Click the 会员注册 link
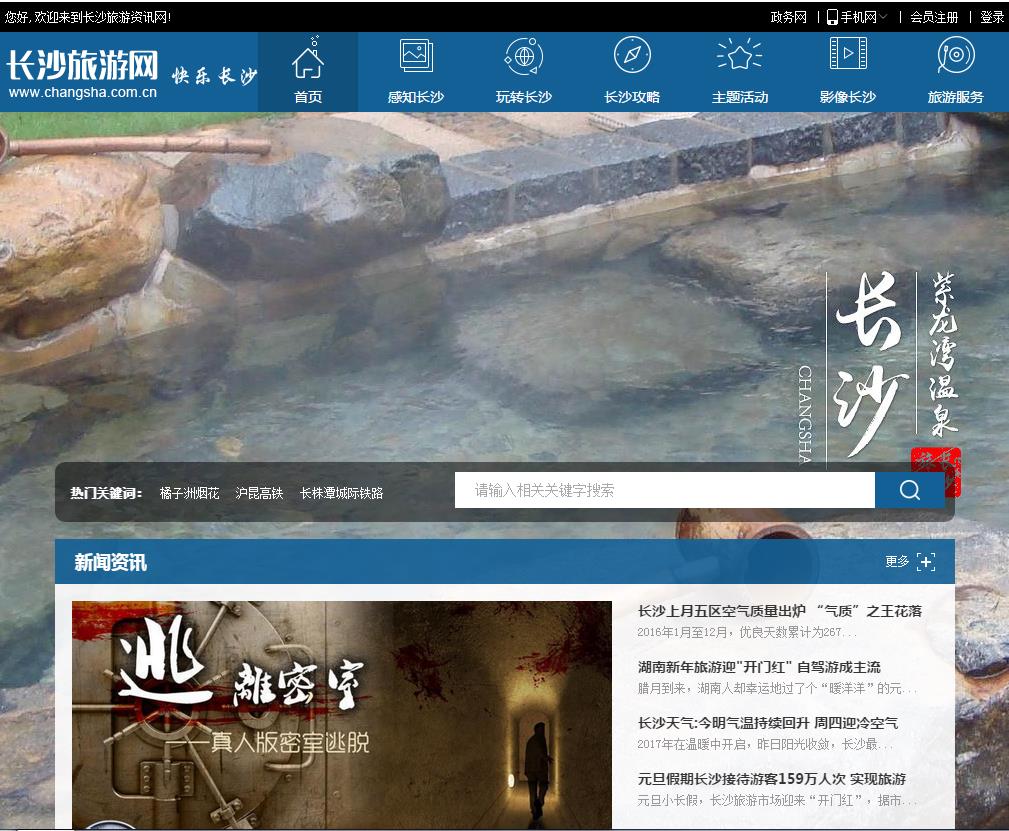1009x831 pixels. (x=934, y=17)
